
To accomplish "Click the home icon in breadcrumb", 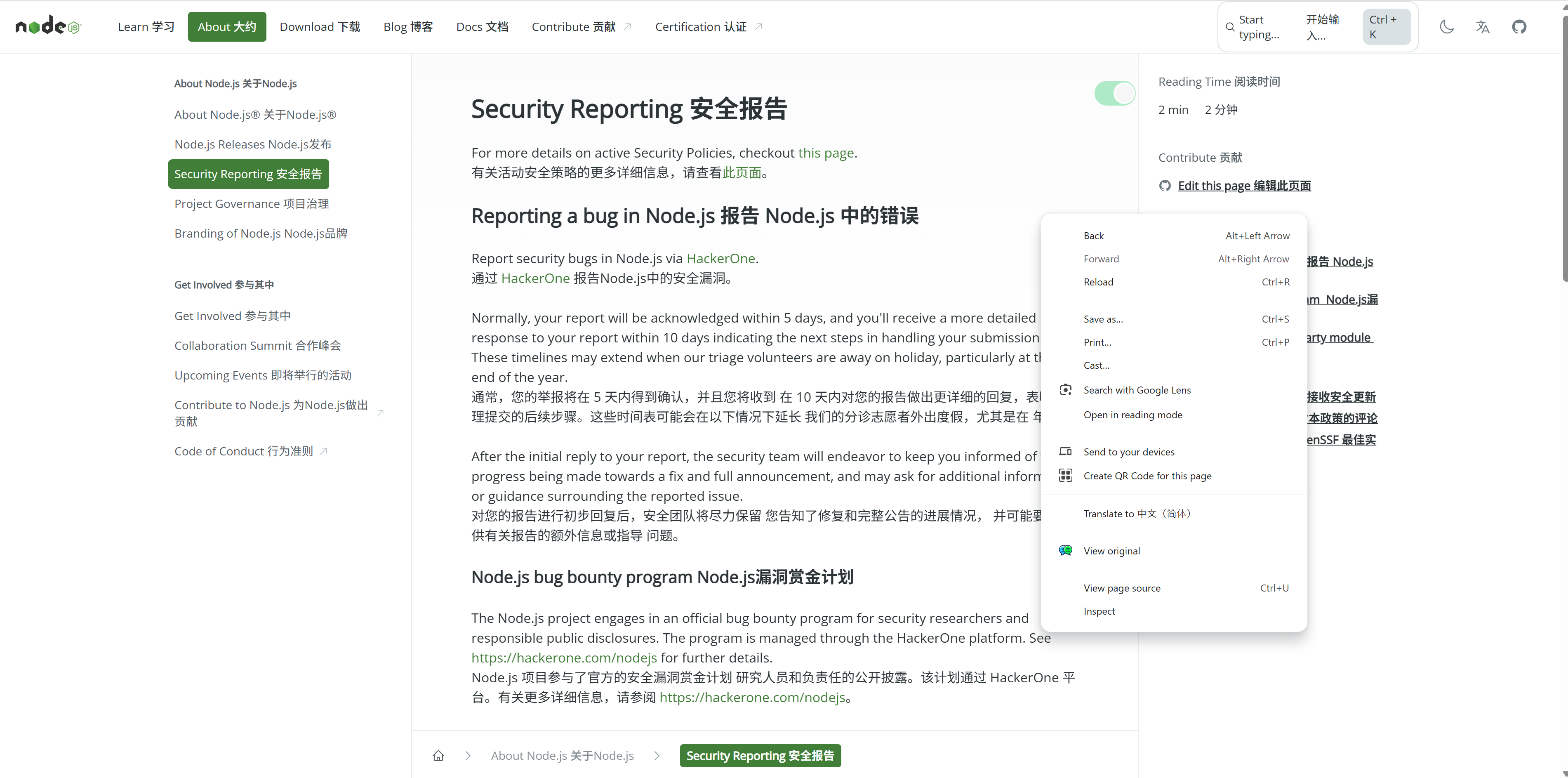I will click(438, 755).
